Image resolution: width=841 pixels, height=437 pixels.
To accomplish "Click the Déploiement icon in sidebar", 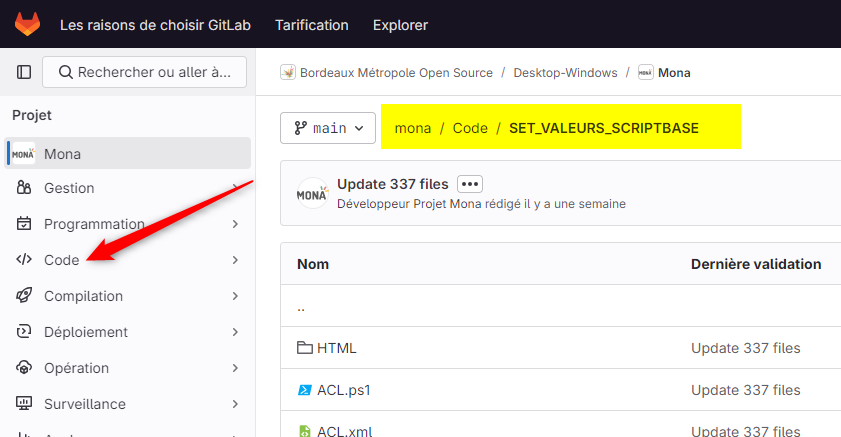I will point(24,332).
